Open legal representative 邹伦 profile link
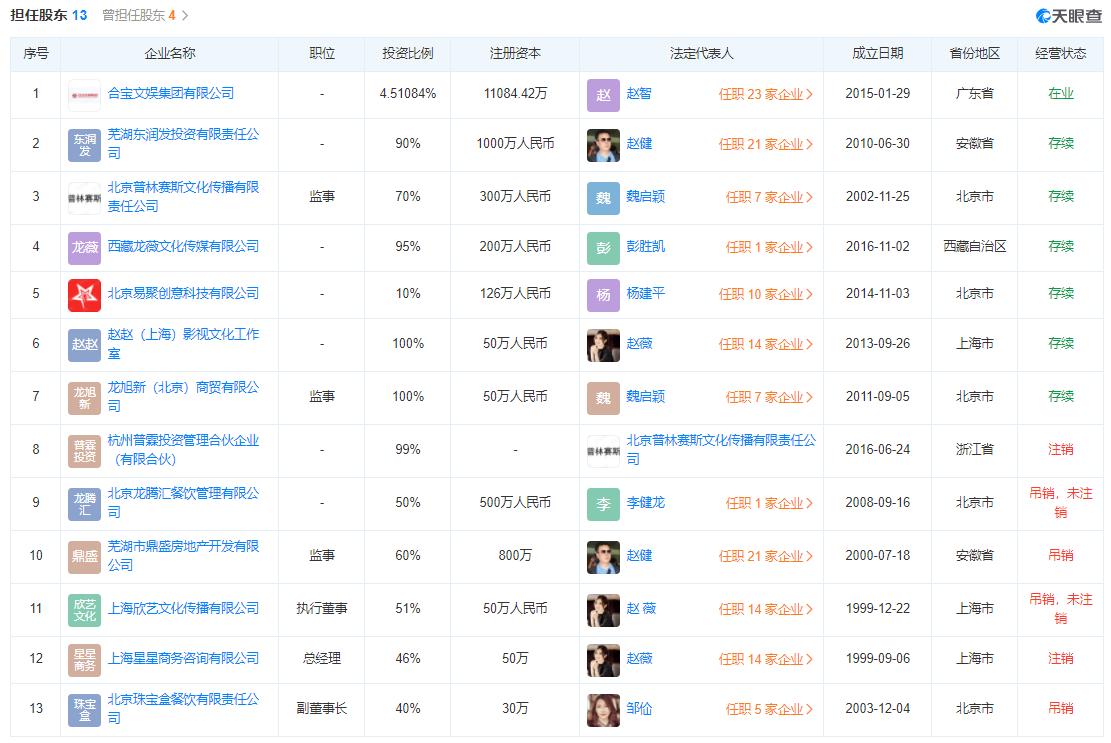The image size is (1111, 743). point(638,708)
